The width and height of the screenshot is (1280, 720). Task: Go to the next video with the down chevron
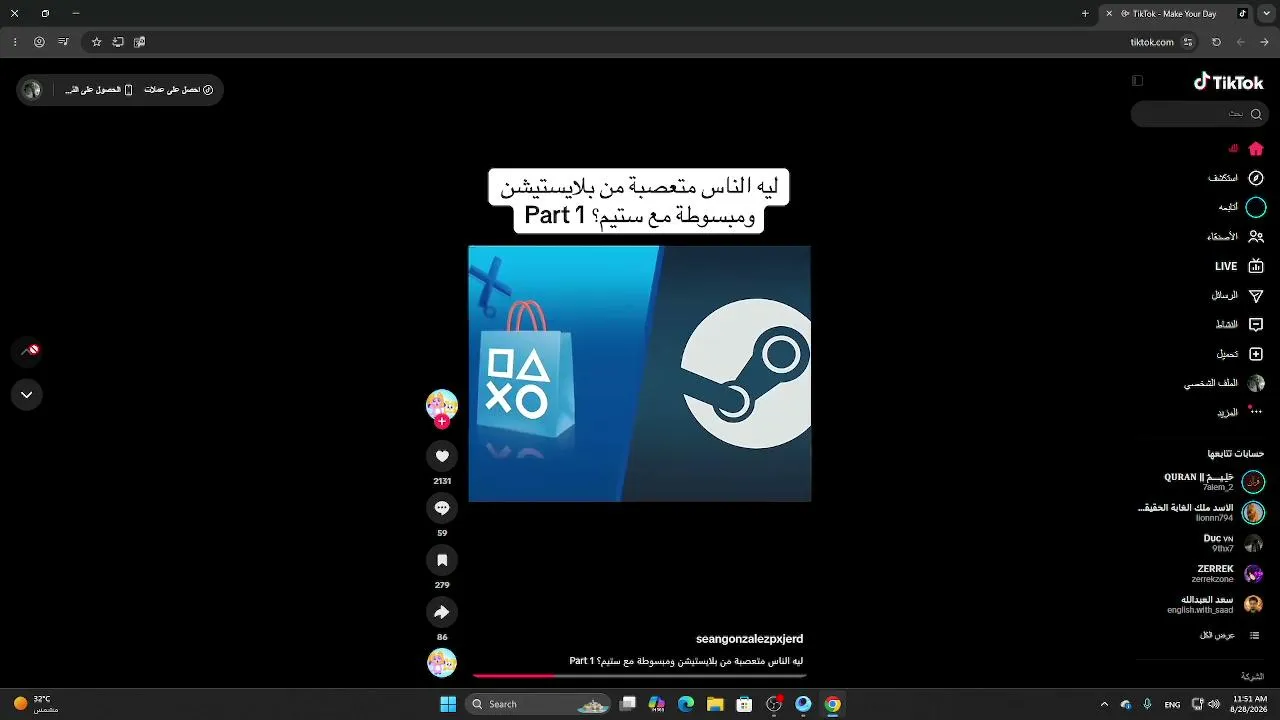coord(27,395)
